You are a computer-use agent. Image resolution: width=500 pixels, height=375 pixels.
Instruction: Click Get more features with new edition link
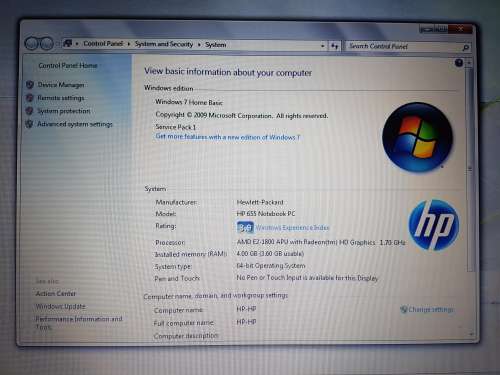(x=228, y=137)
